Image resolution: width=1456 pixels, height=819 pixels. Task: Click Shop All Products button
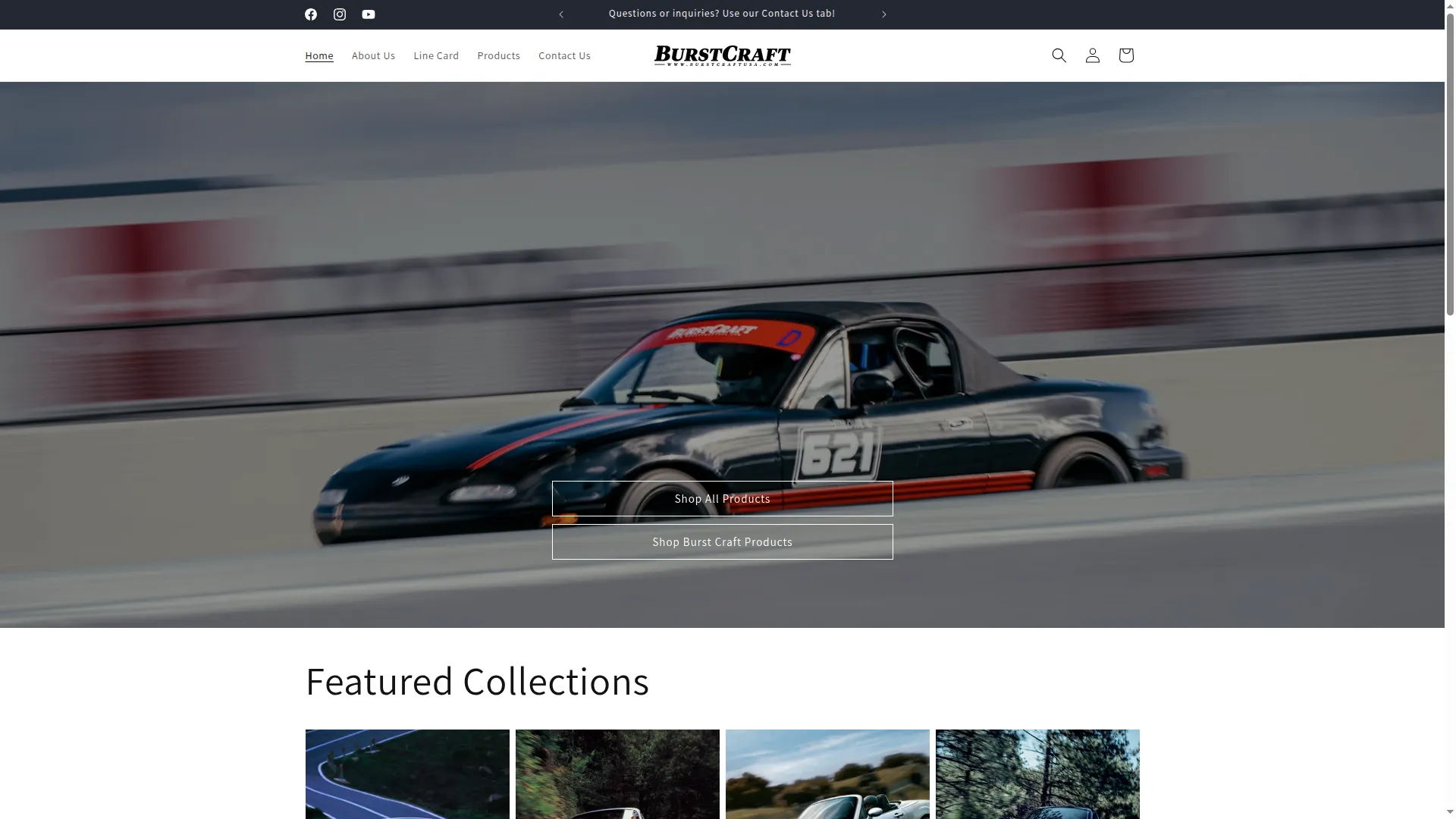coord(723,499)
